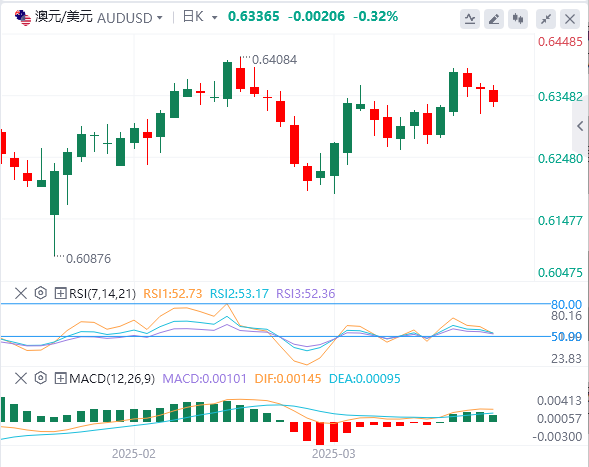Click the DEA:0.00095 value
This screenshot has width=589, height=467.
(365, 378)
